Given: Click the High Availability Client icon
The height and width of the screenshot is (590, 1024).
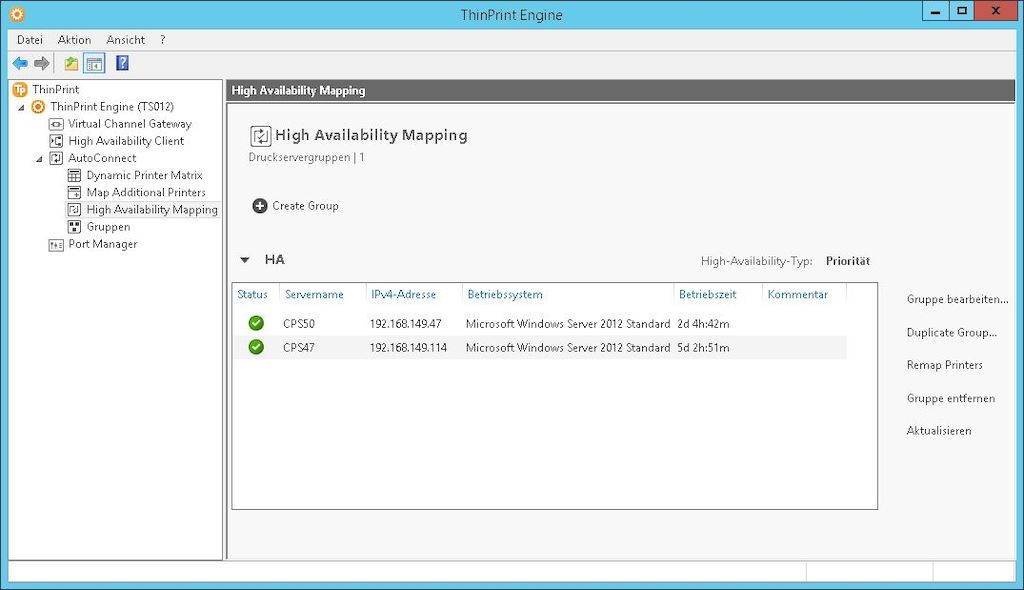Looking at the screenshot, I should [56, 140].
